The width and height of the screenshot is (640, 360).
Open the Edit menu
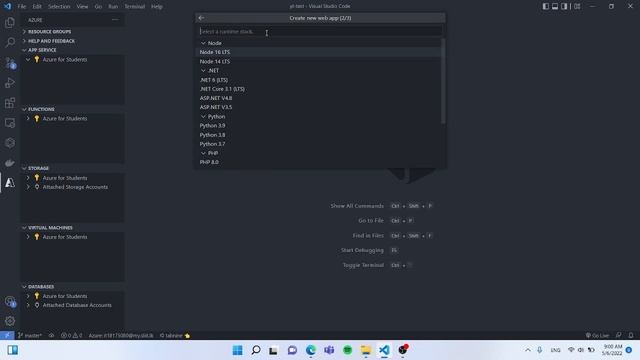point(37,7)
